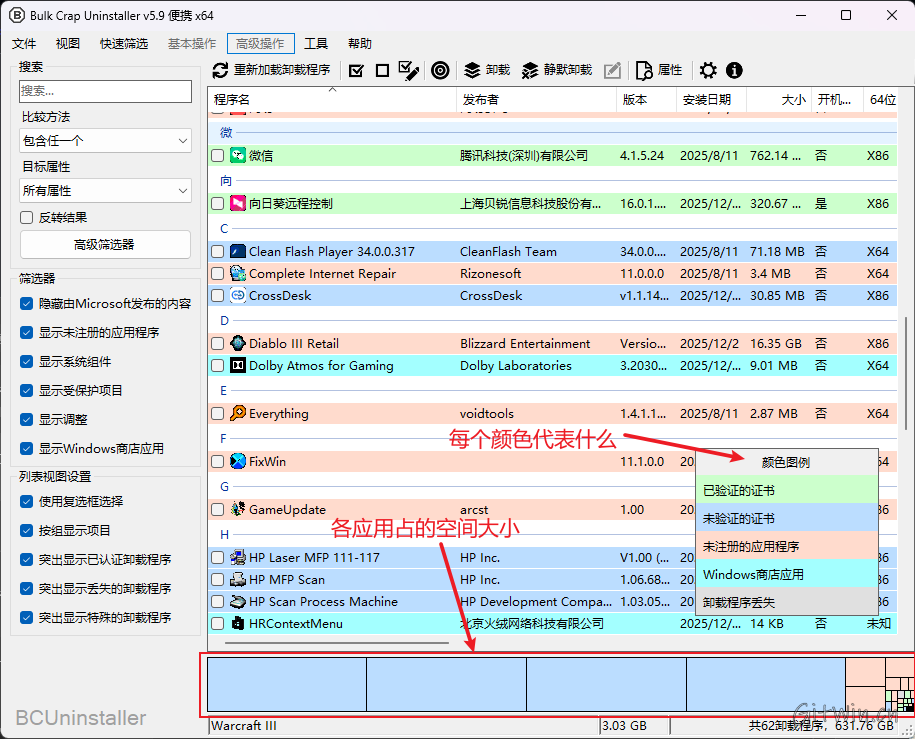Open the 文件 menu
The height and width of the screenshot is (739, 915).
(x=24, y=44)
